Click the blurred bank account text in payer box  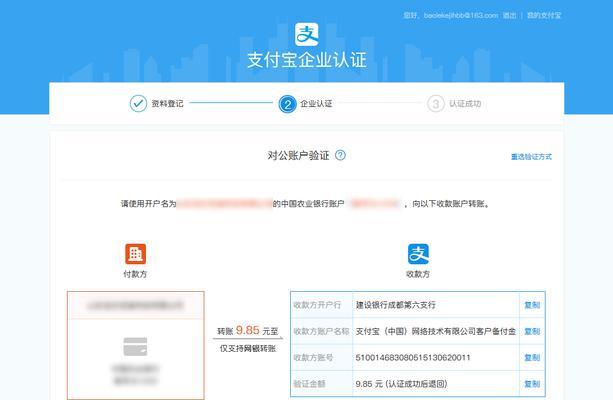pyautogui.click(x=135, y=375)
